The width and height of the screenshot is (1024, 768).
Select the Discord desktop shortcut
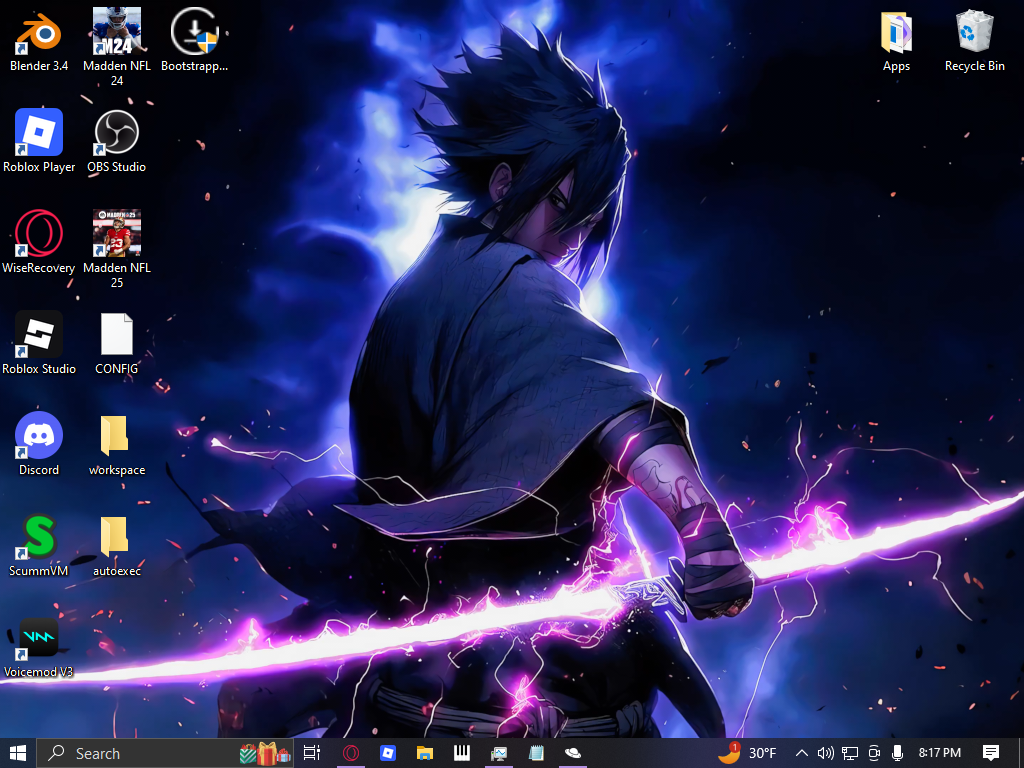coord(39,444)
